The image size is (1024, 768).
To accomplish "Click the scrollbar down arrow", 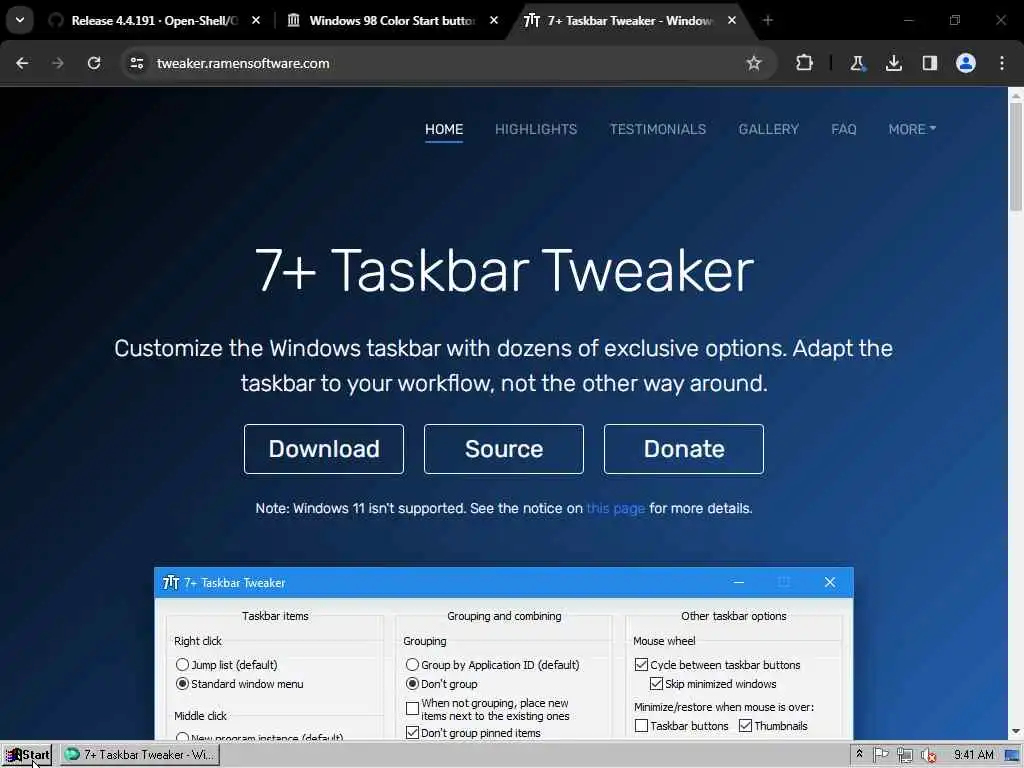I will point(1016,731).
